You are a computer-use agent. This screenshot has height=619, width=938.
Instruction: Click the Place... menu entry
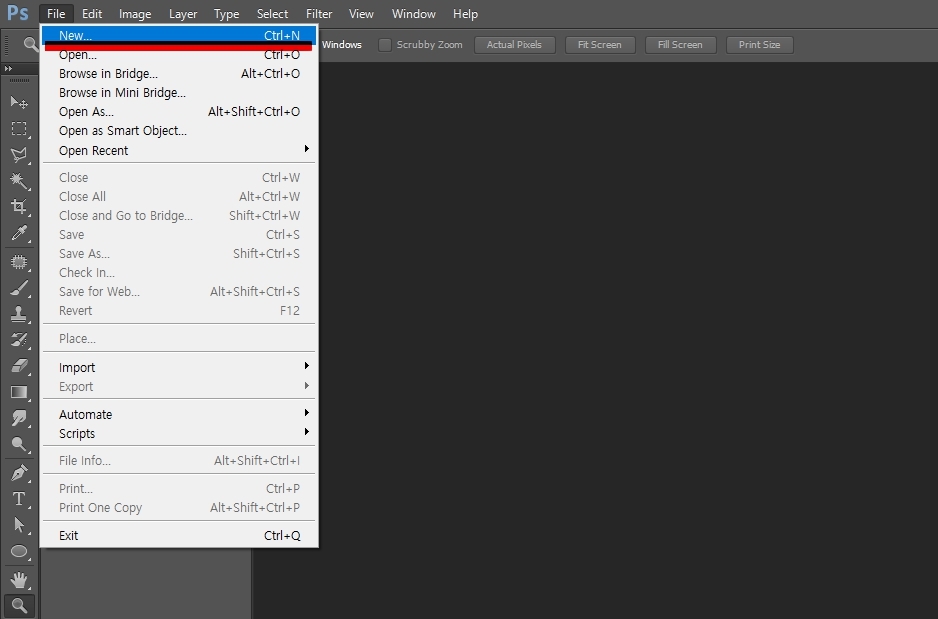(179, 339)
